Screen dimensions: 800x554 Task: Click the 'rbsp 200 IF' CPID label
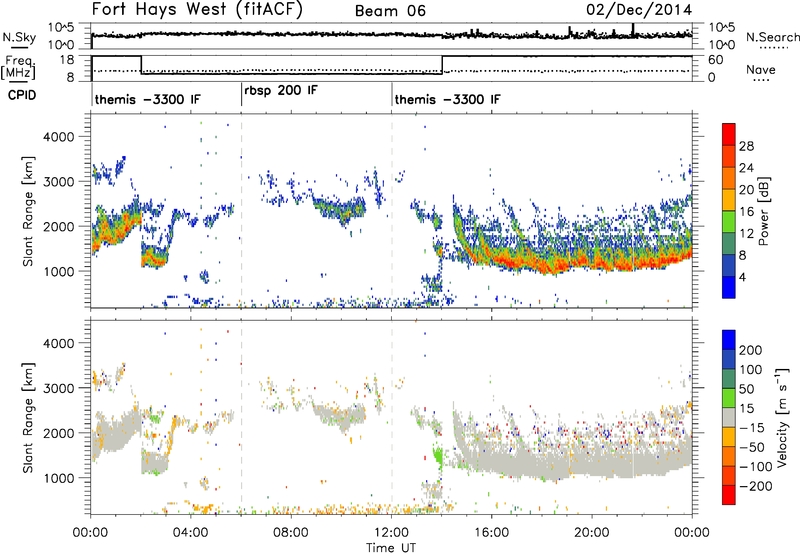pos(281,90)
